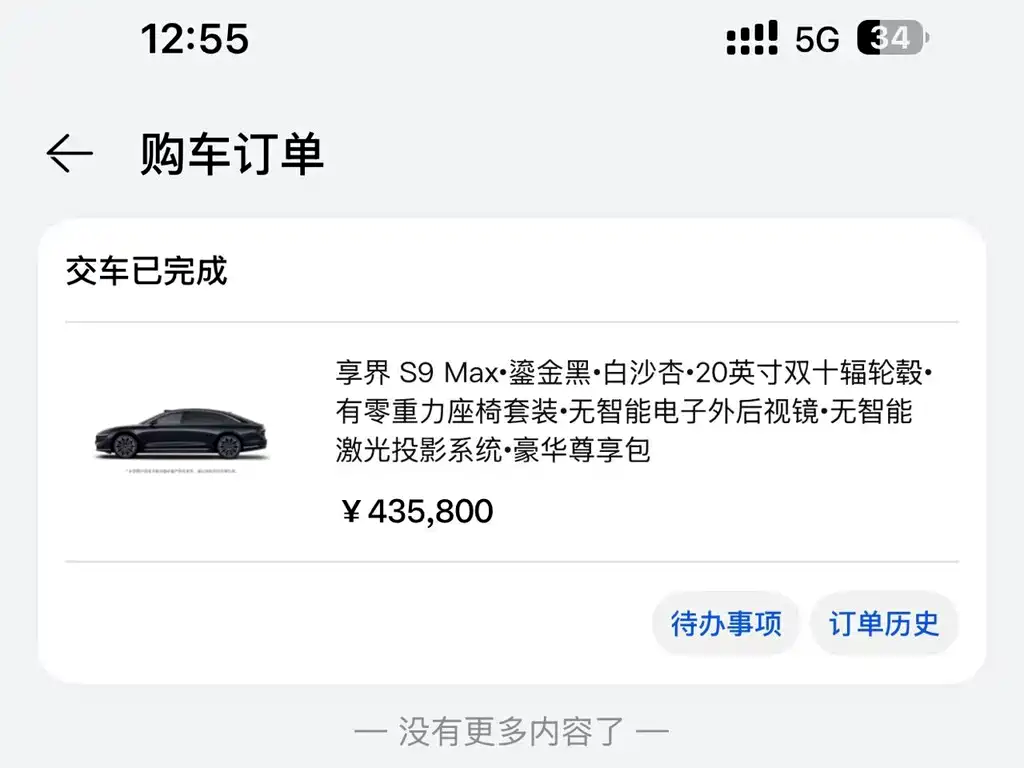Open the black sedan car thumbnail

(182, 433)
